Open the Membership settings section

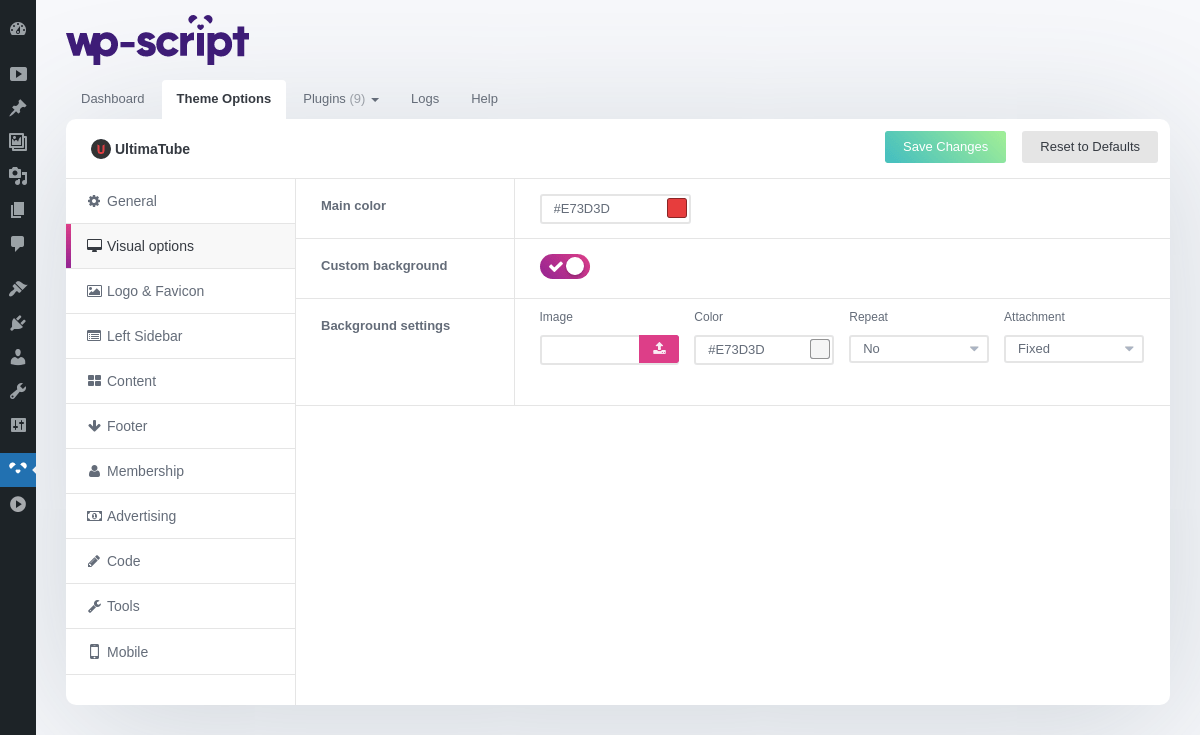pos(181,471)
